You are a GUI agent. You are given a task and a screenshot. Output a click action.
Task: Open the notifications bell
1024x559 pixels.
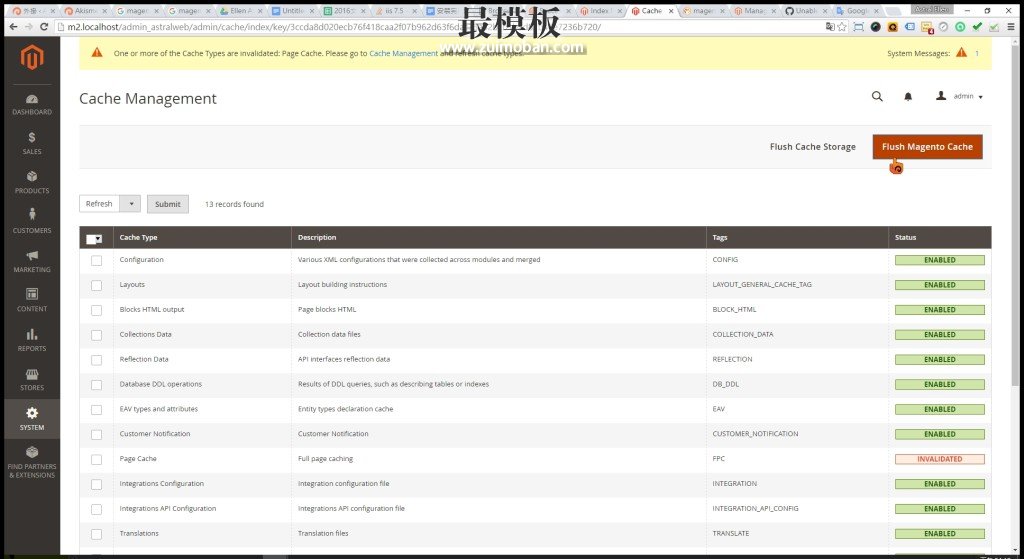908,97
